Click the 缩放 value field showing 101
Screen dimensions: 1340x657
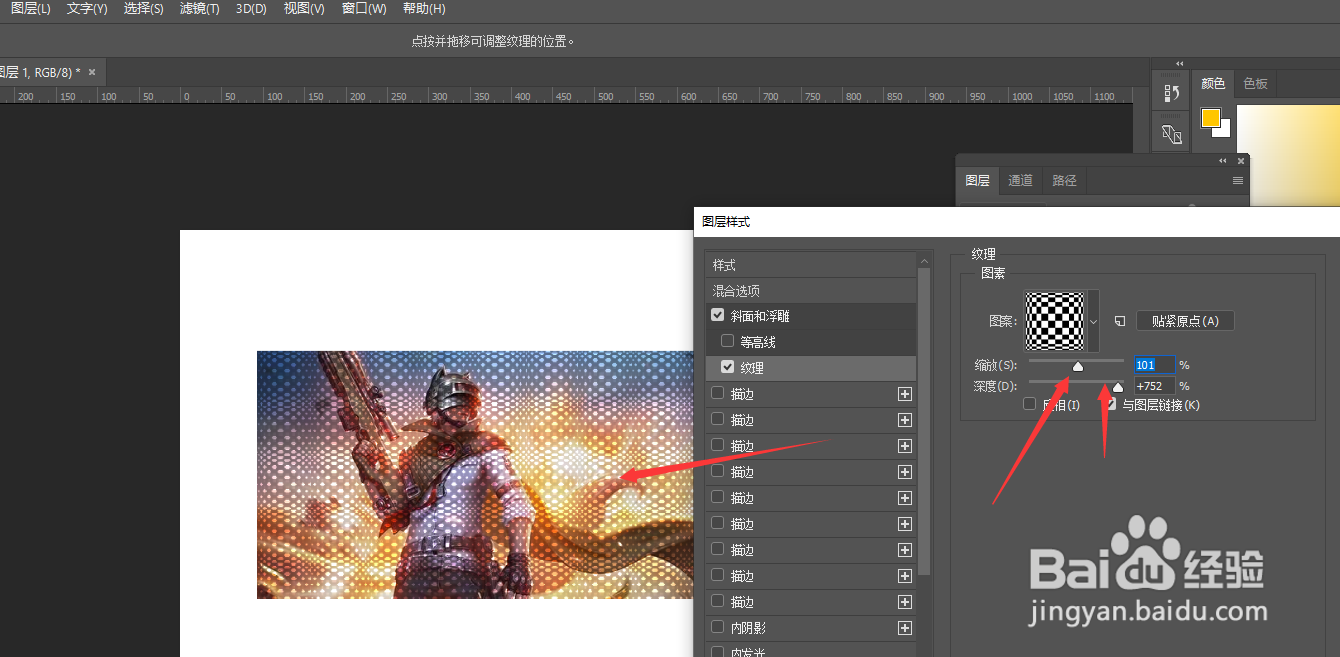tap(1153, 365)
